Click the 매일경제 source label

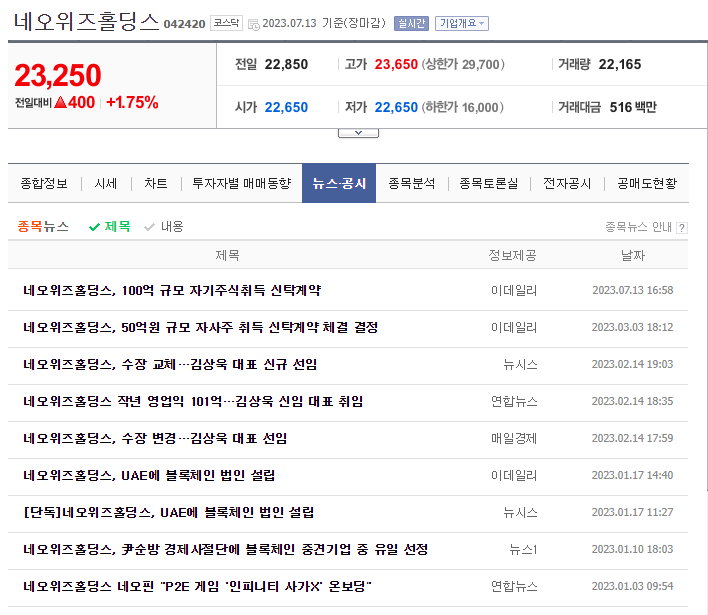click(x=514, y=438)
